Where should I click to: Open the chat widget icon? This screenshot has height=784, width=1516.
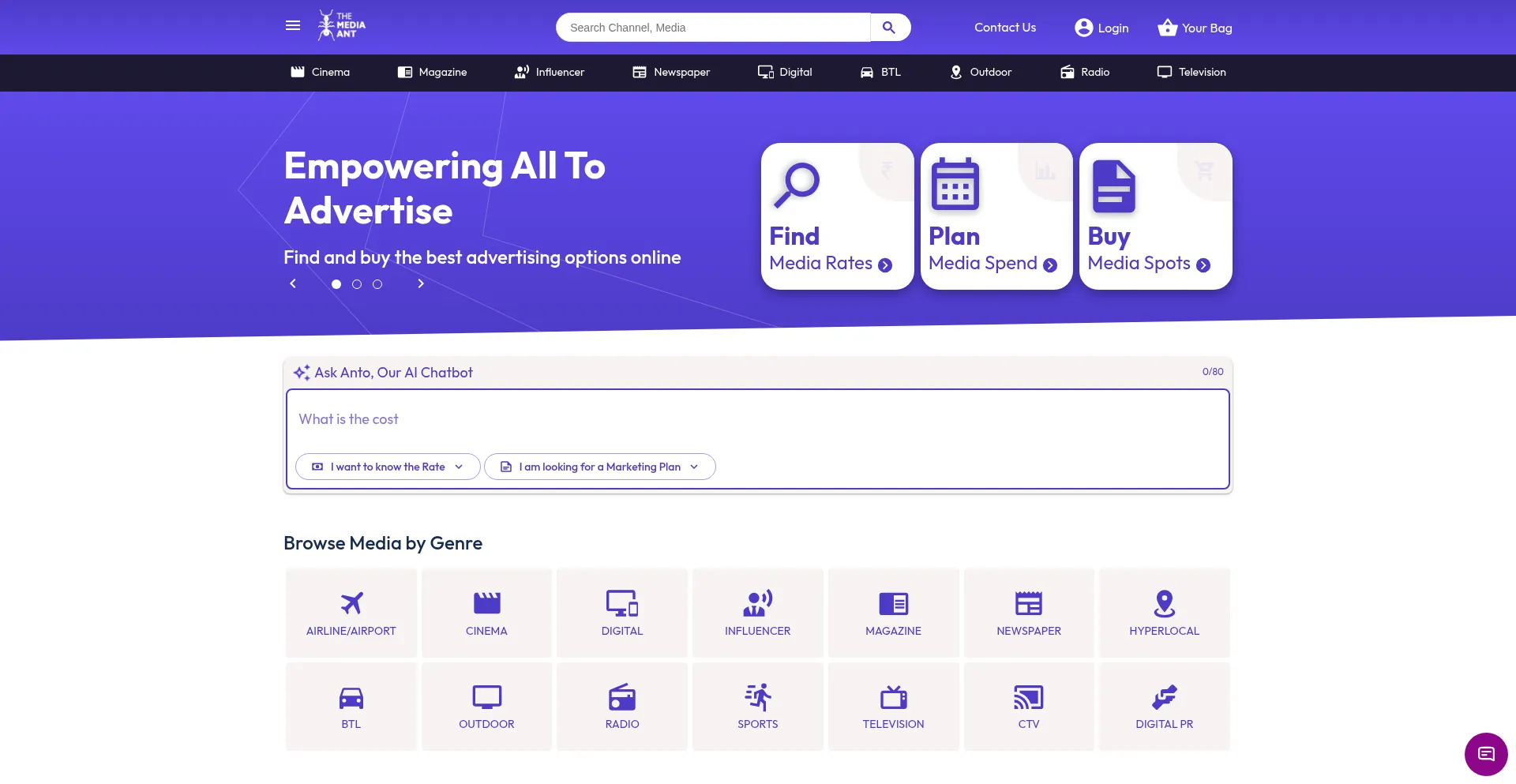pyautogui.click(x=1486, y=754)
